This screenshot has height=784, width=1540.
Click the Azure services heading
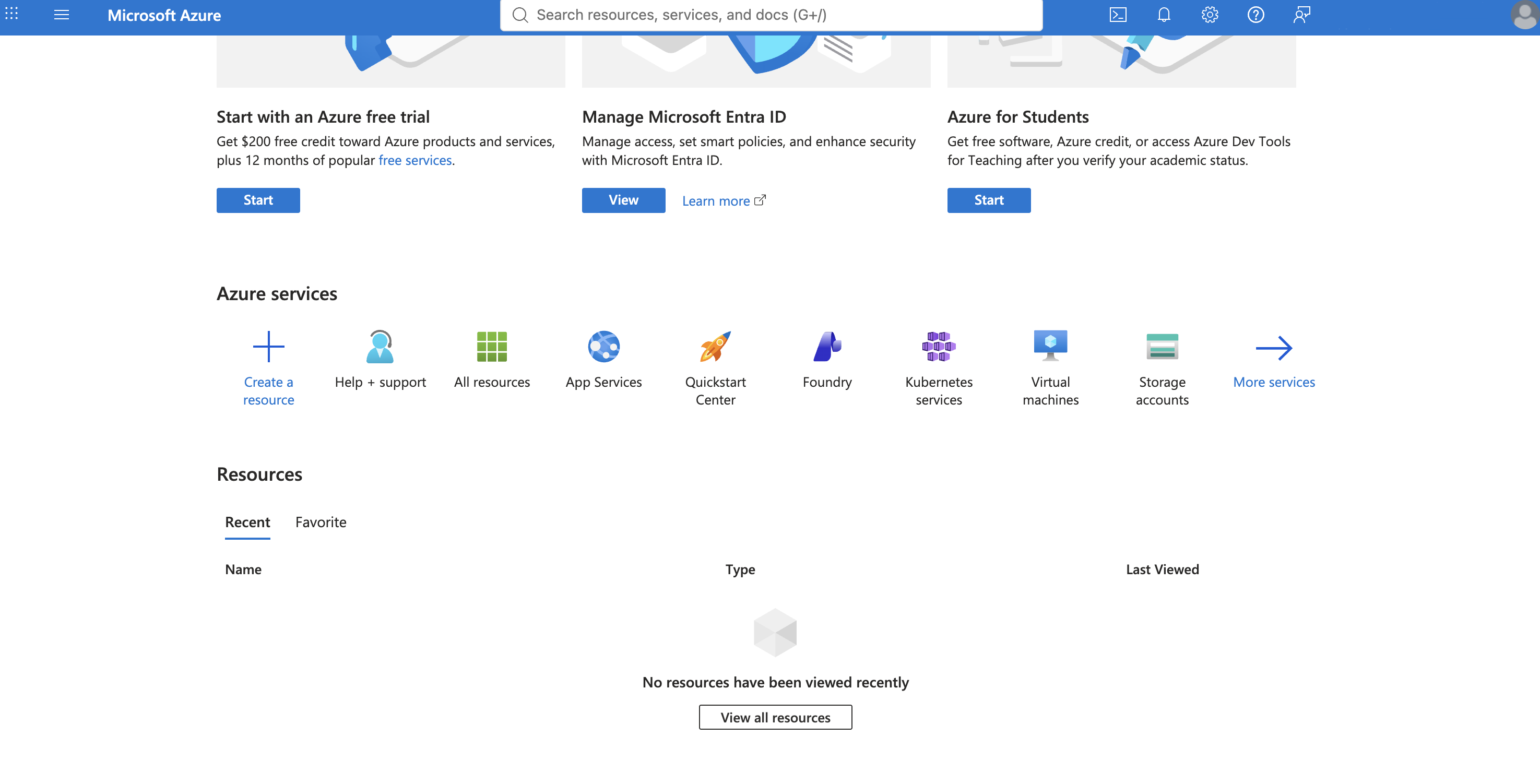coord(277,294)
